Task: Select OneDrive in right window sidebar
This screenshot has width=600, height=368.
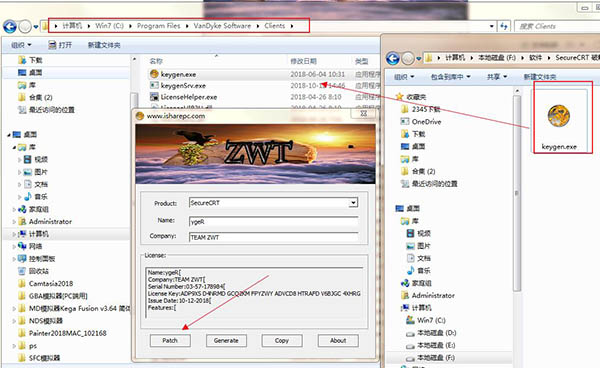Action: point(421,122)
